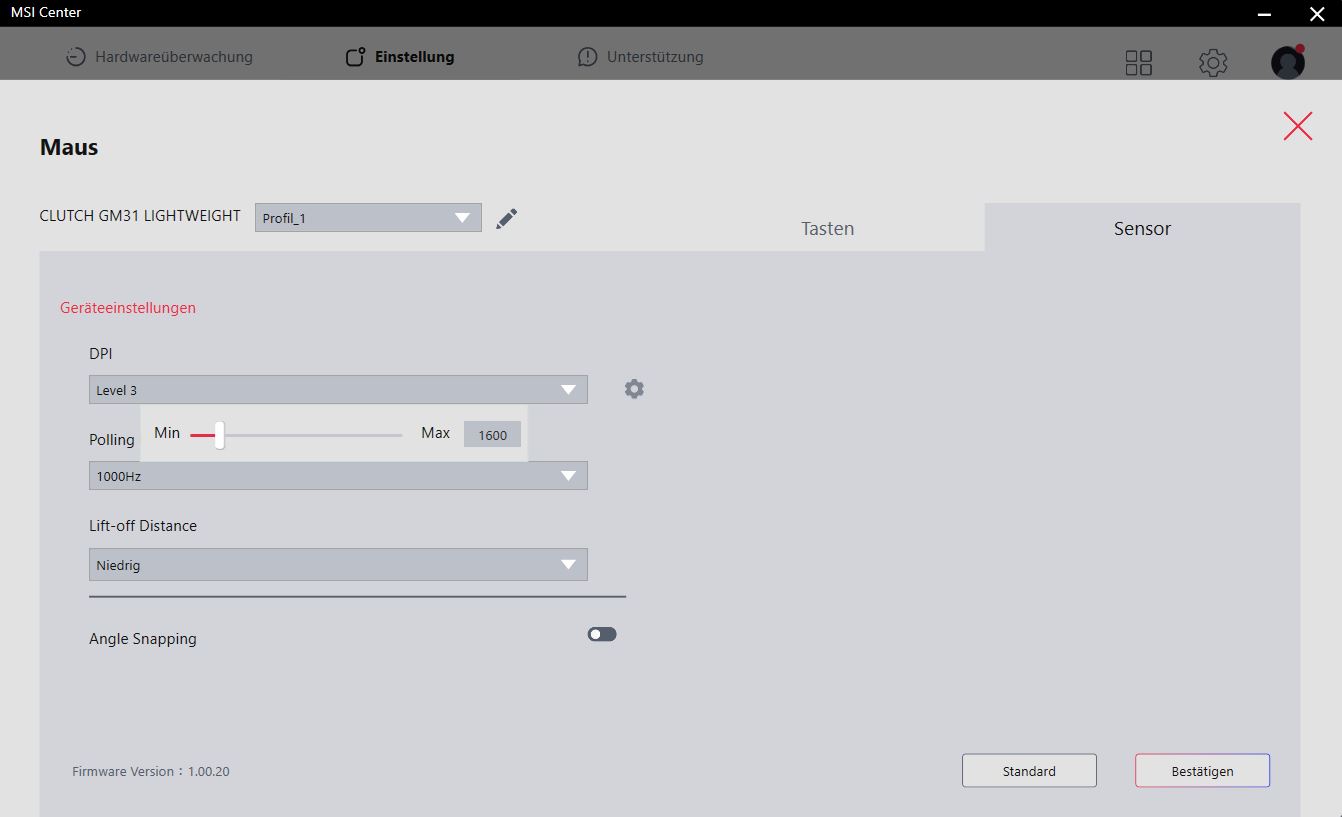Click the DPI value field showing 1600

point(492,435)
